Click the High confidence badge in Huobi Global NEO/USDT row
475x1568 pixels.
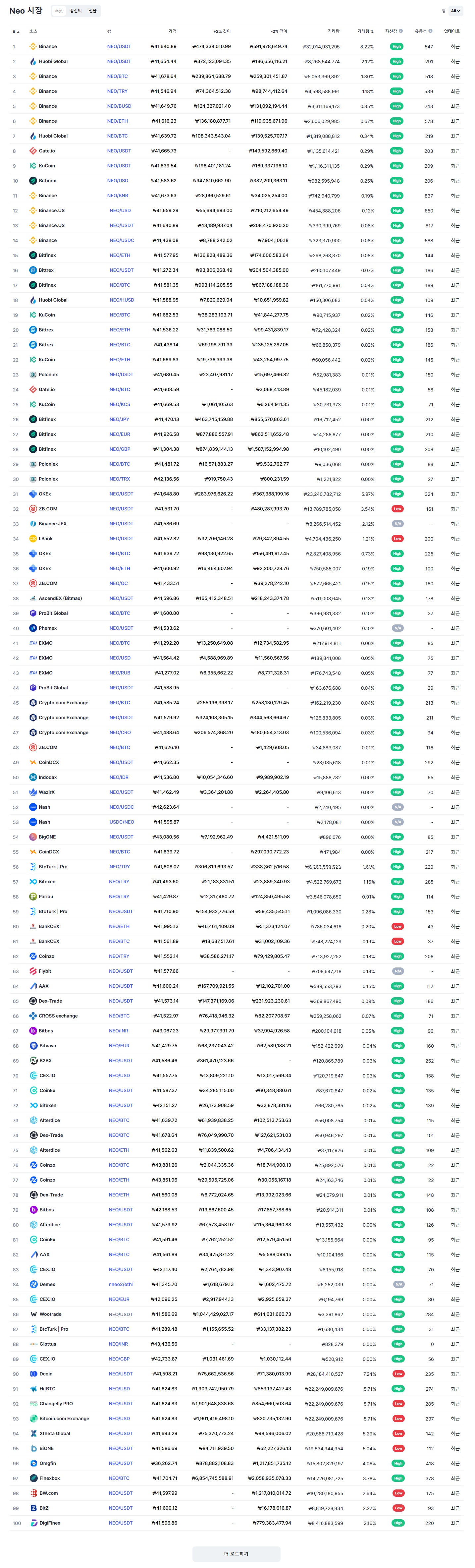click(396, 61)
